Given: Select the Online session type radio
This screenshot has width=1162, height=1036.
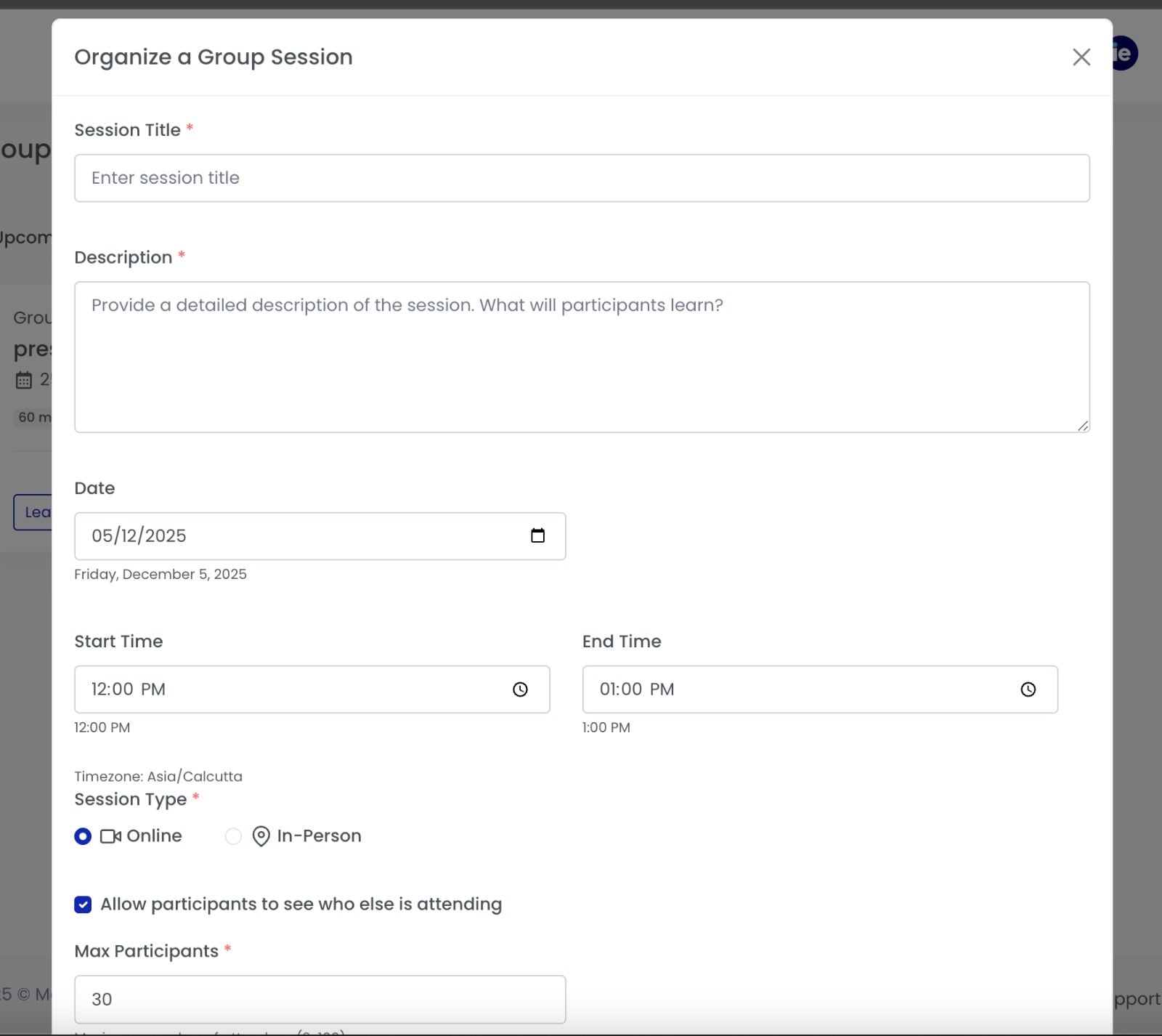Looking at the screenshot, I should tap(83, 836).
